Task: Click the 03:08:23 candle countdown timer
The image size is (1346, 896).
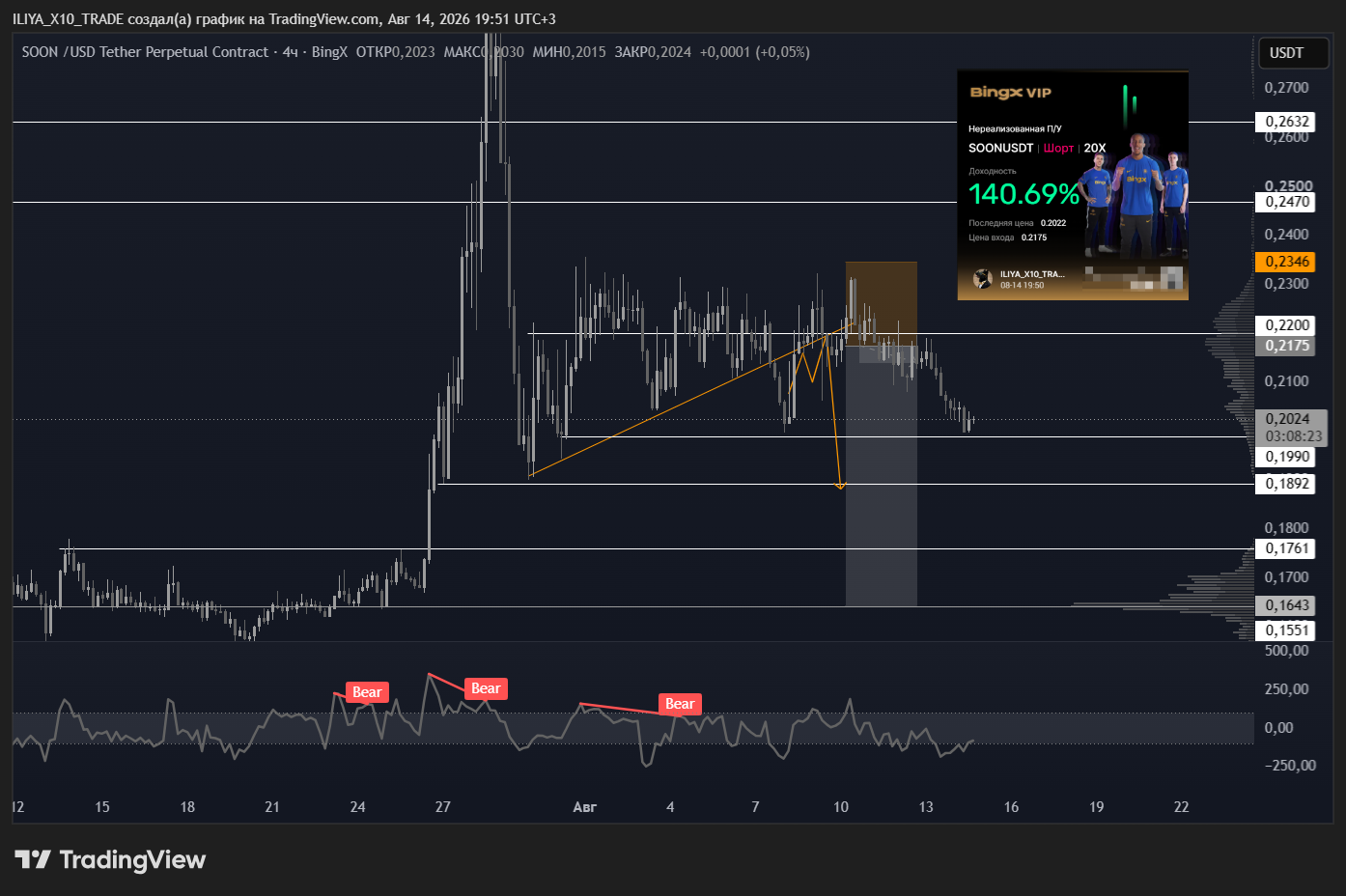Action: [x=1293, y=436]
